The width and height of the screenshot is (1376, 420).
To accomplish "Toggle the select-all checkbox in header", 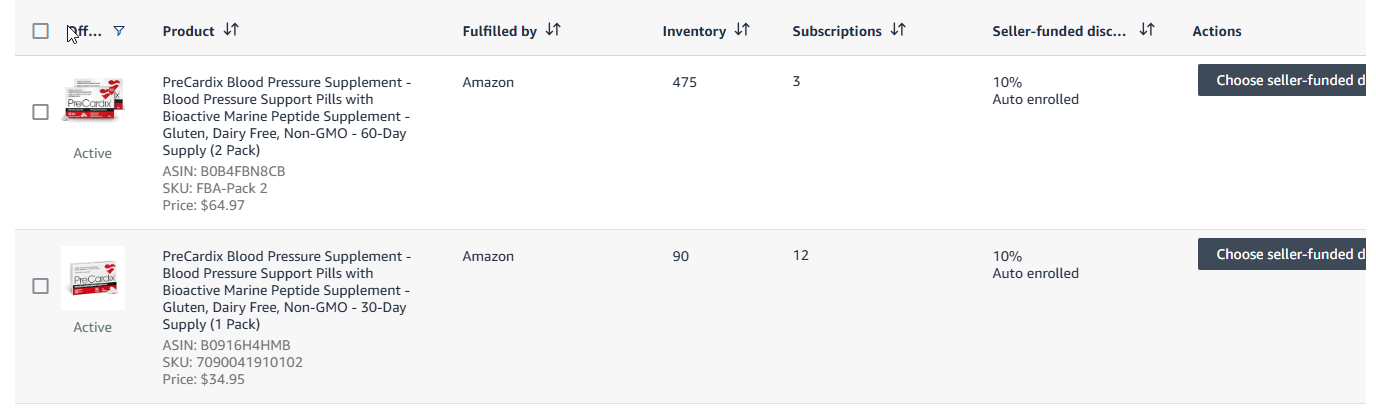I will click(41, 31).
